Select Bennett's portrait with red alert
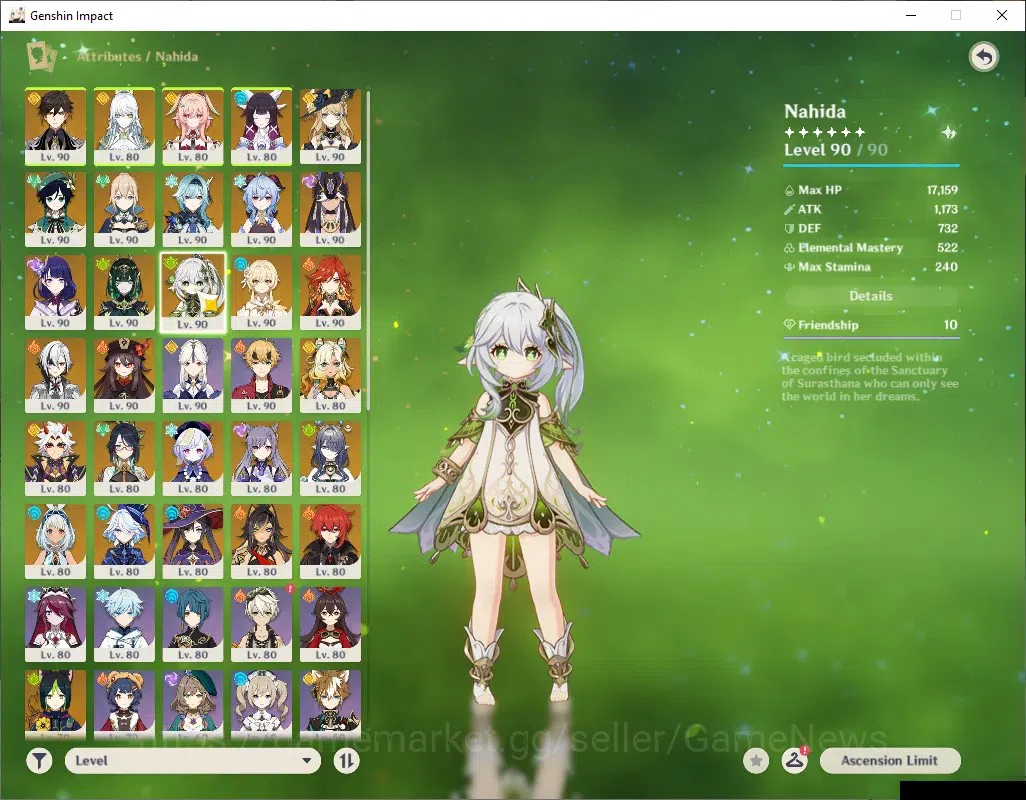1026x800 pixels. (x=262, y=625)
